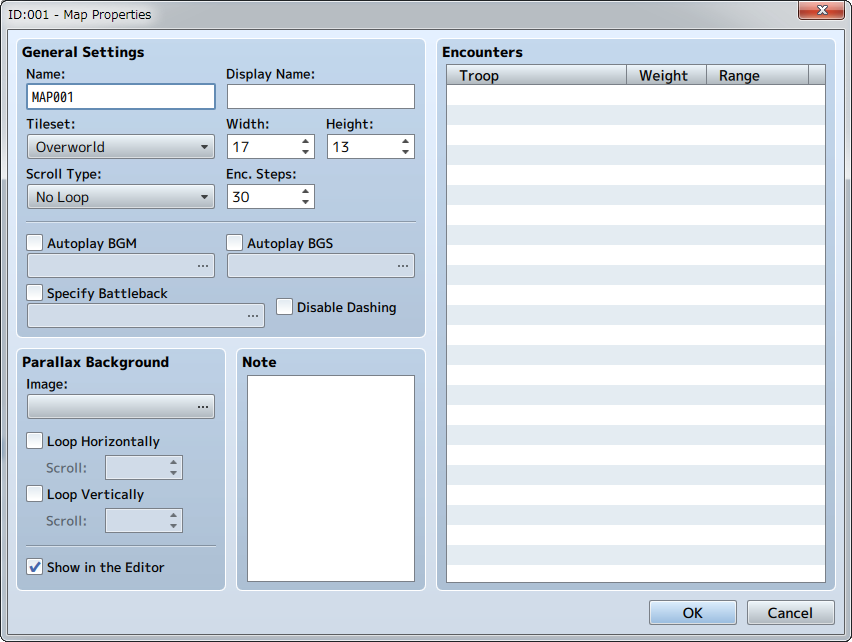This screenshot has height=642, width=852.
Task: Open the Autoplay BGM file picker ellipsis
Action: pos(203,266)
